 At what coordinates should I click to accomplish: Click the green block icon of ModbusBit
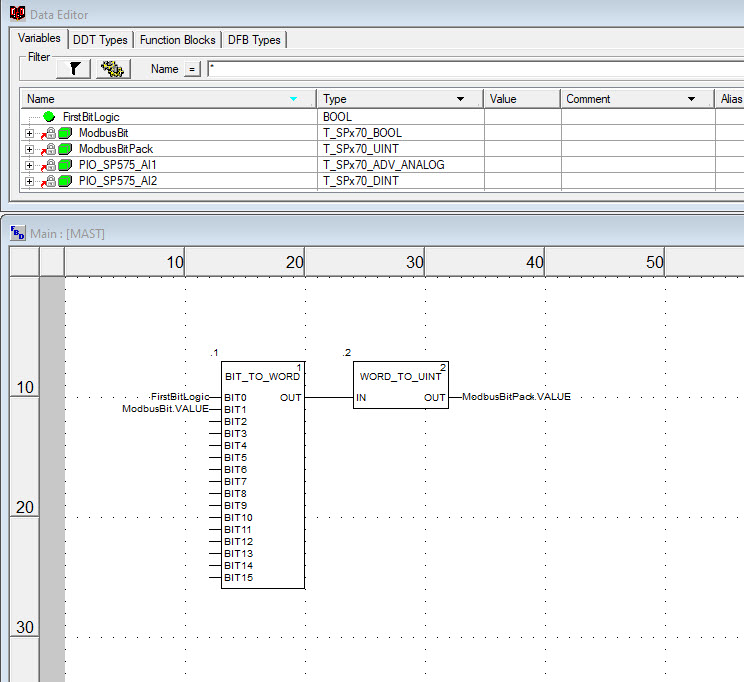tap(65, 133)
